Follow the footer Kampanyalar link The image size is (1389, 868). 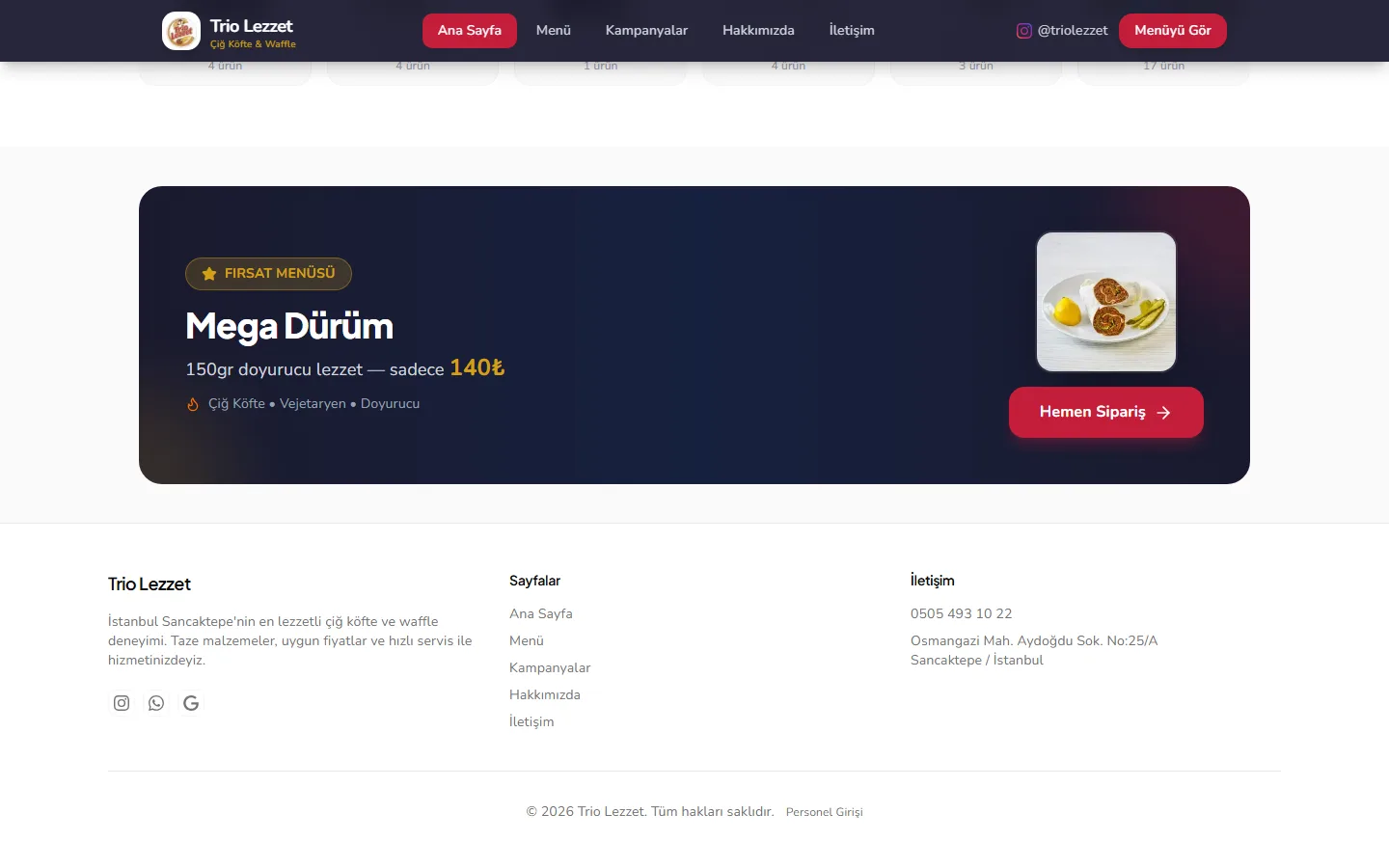pos(550,667)
